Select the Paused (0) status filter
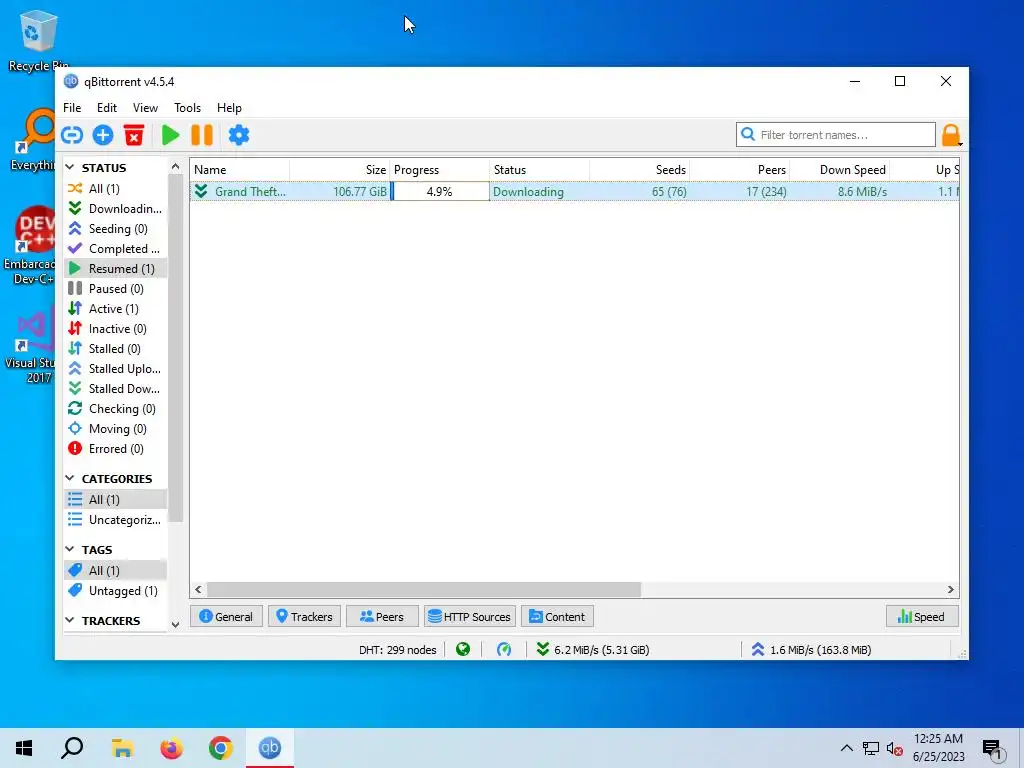 115,289
